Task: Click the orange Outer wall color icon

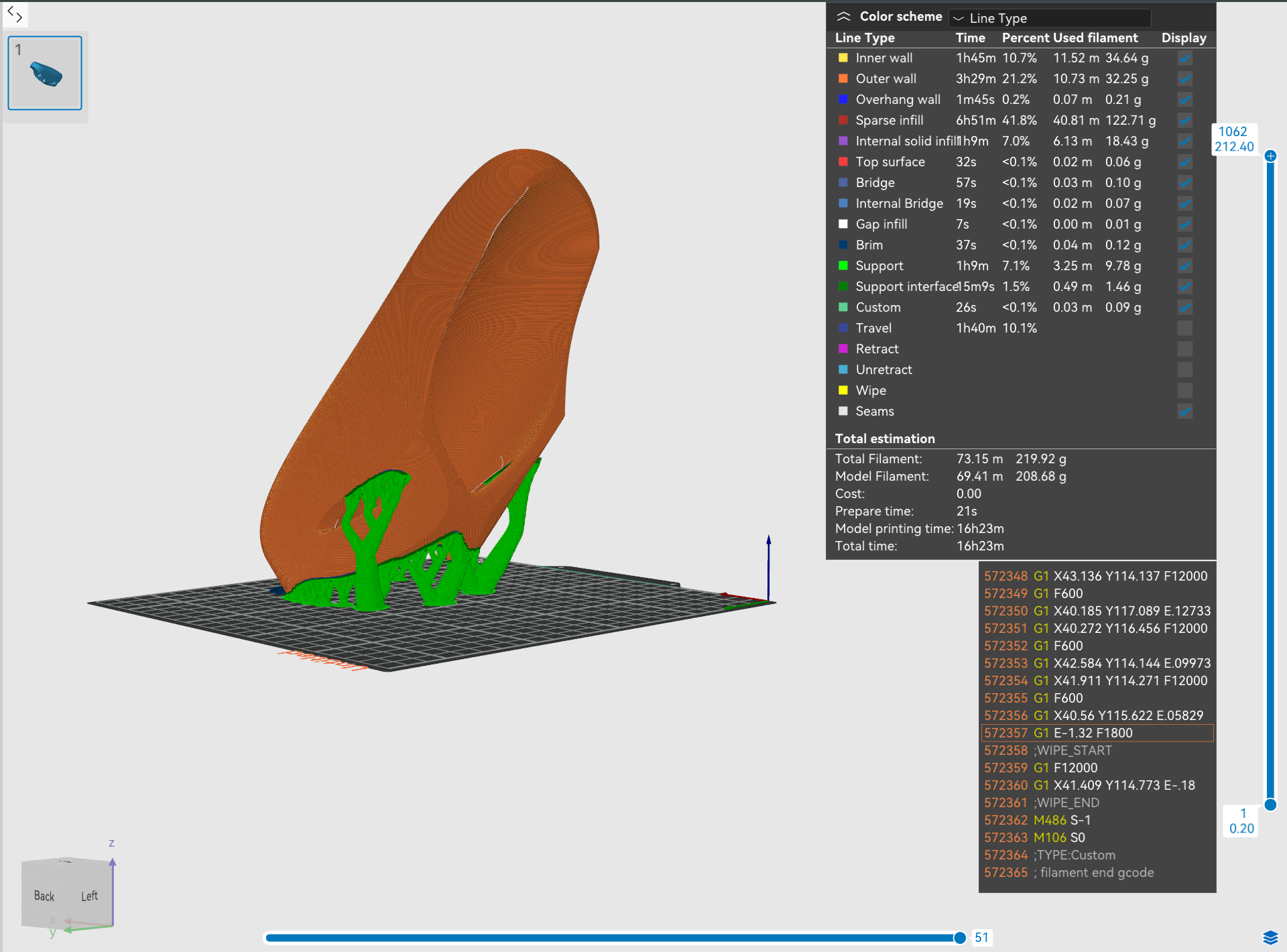Action: 843,79
